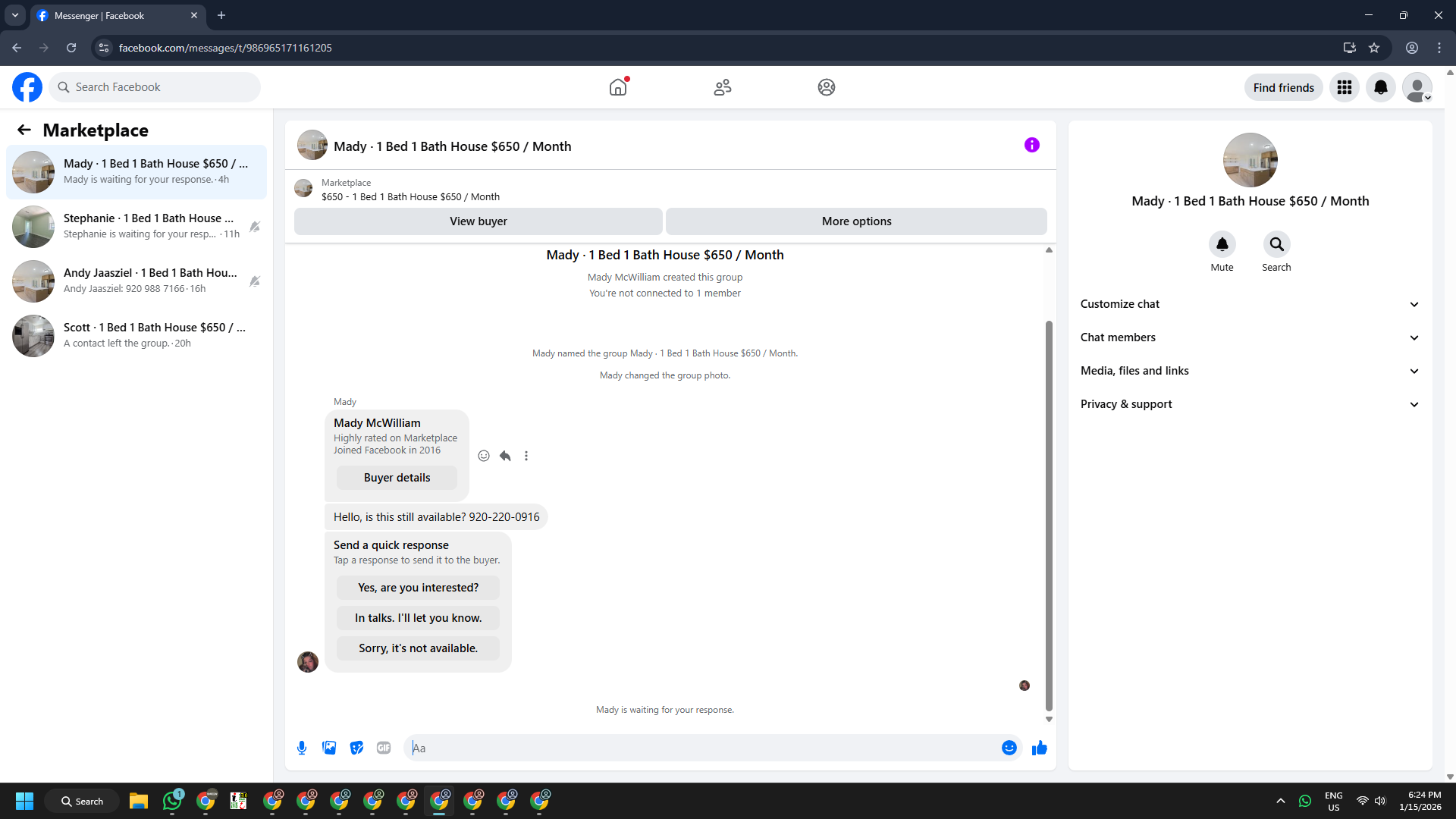Viewport: 1456px width, 819px height.
Task: Mute the conversation with bell icon
Action: coord(1222,244)
